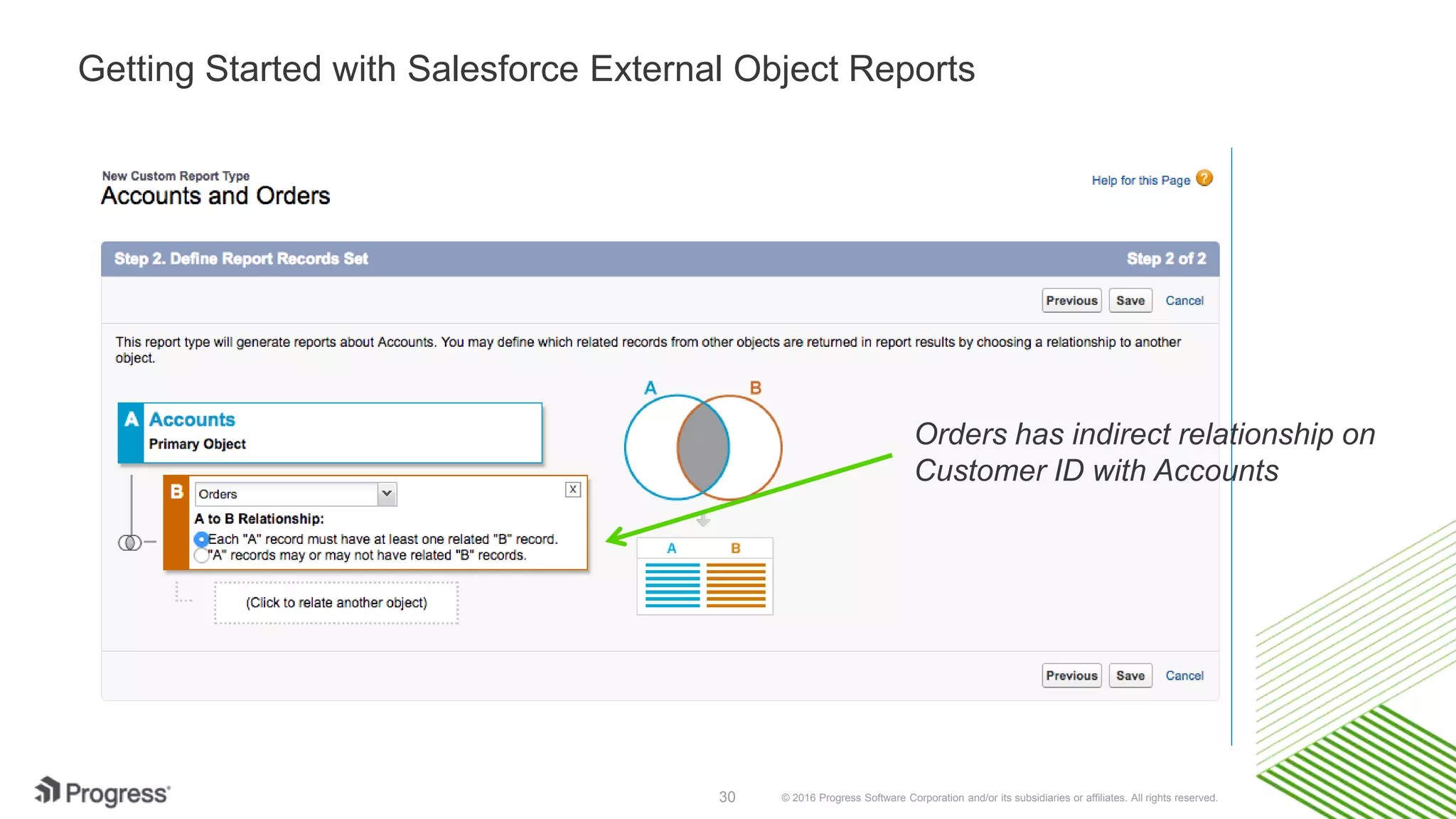The width and height of the screenshot is (1456, 819).
Task: Click the bottom Cancel link
Action: pyautogui.click(x=1184, y=675)
